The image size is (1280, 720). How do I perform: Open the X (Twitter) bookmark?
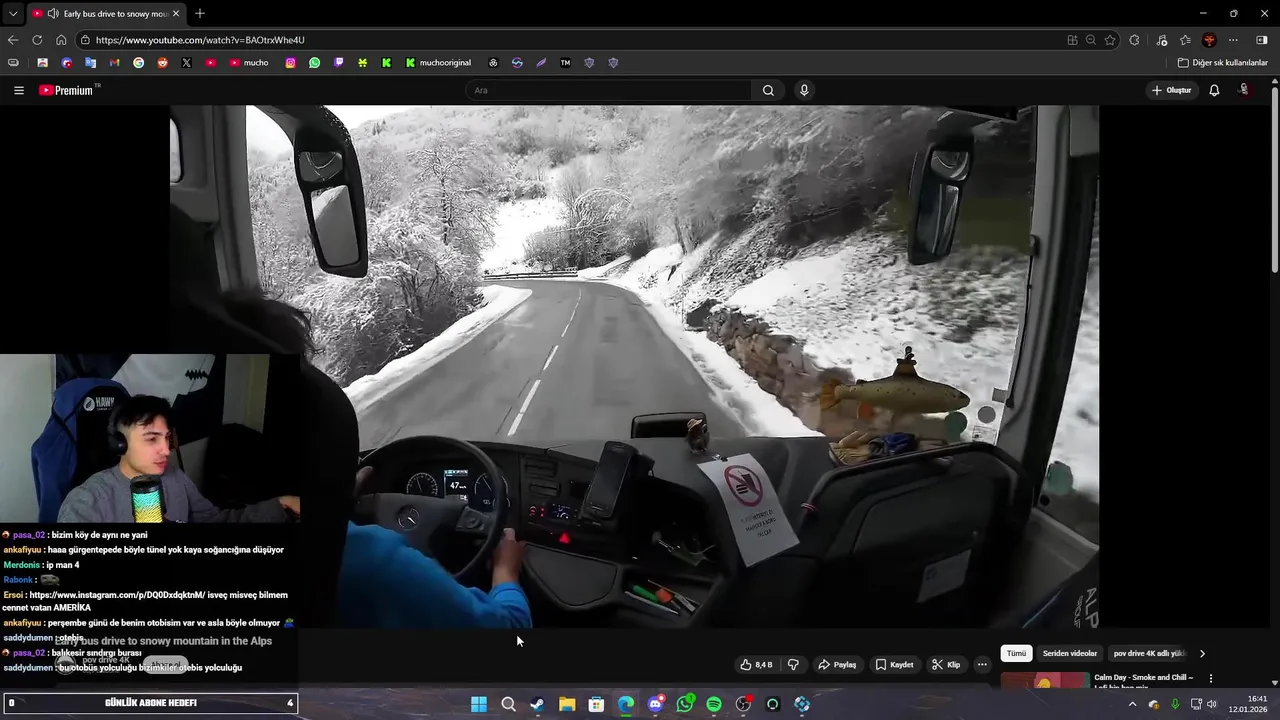(x=186, y=62)
